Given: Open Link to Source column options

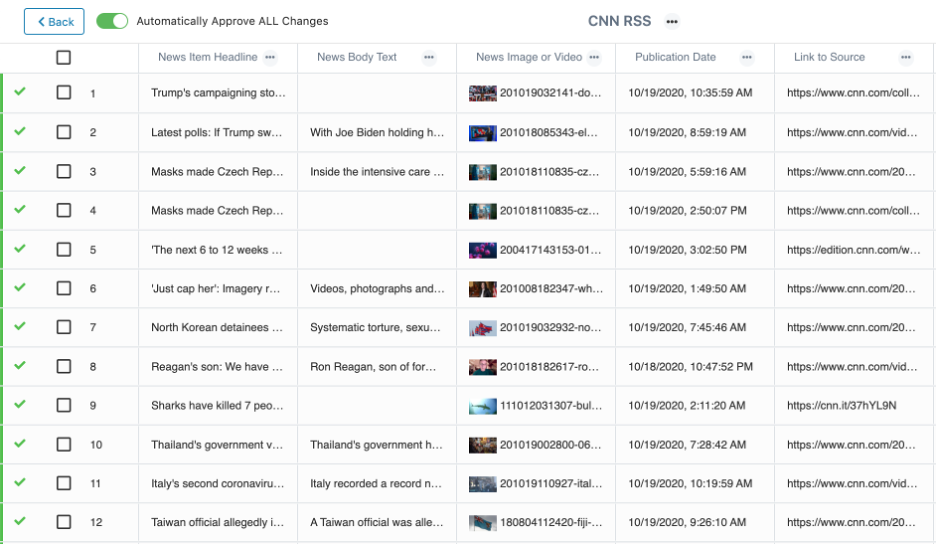Looking at the screenshot, I should coord(906,57).
